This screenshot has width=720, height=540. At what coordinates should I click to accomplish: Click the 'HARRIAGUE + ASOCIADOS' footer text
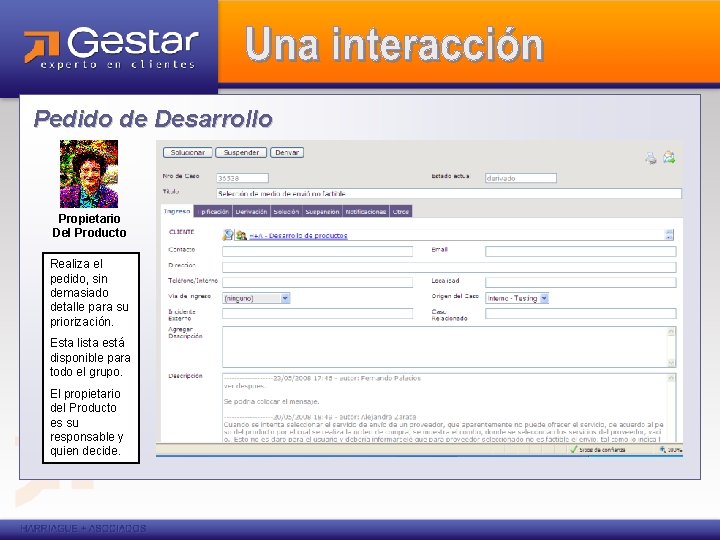click(x=83, y=529)
